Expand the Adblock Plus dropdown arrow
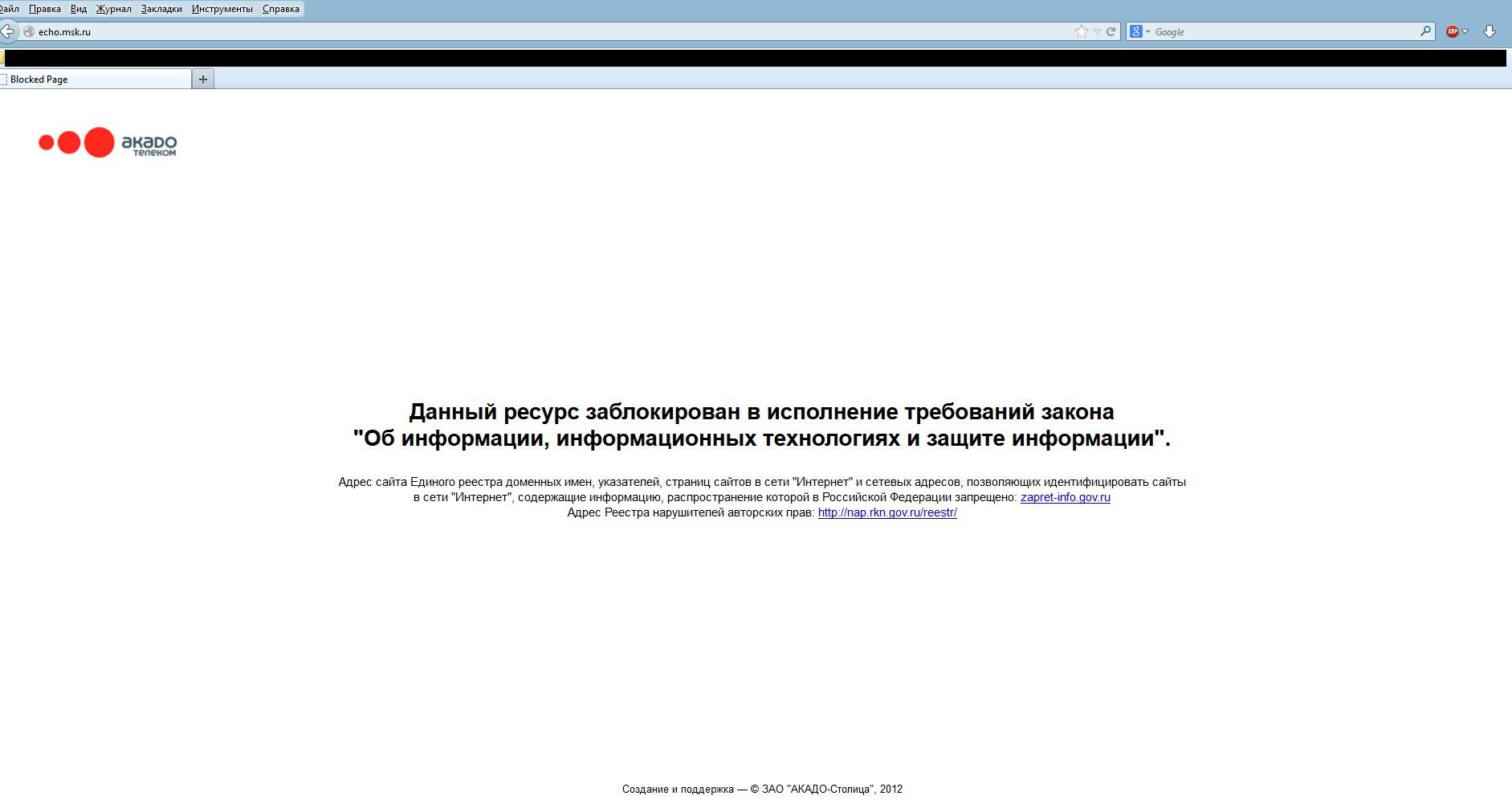This screenshot has height=808, width=1512. pos(1465,32)
